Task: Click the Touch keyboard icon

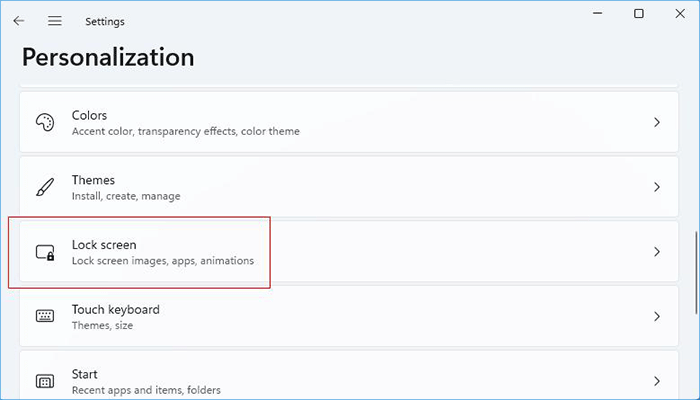Action: coord(45,316)
